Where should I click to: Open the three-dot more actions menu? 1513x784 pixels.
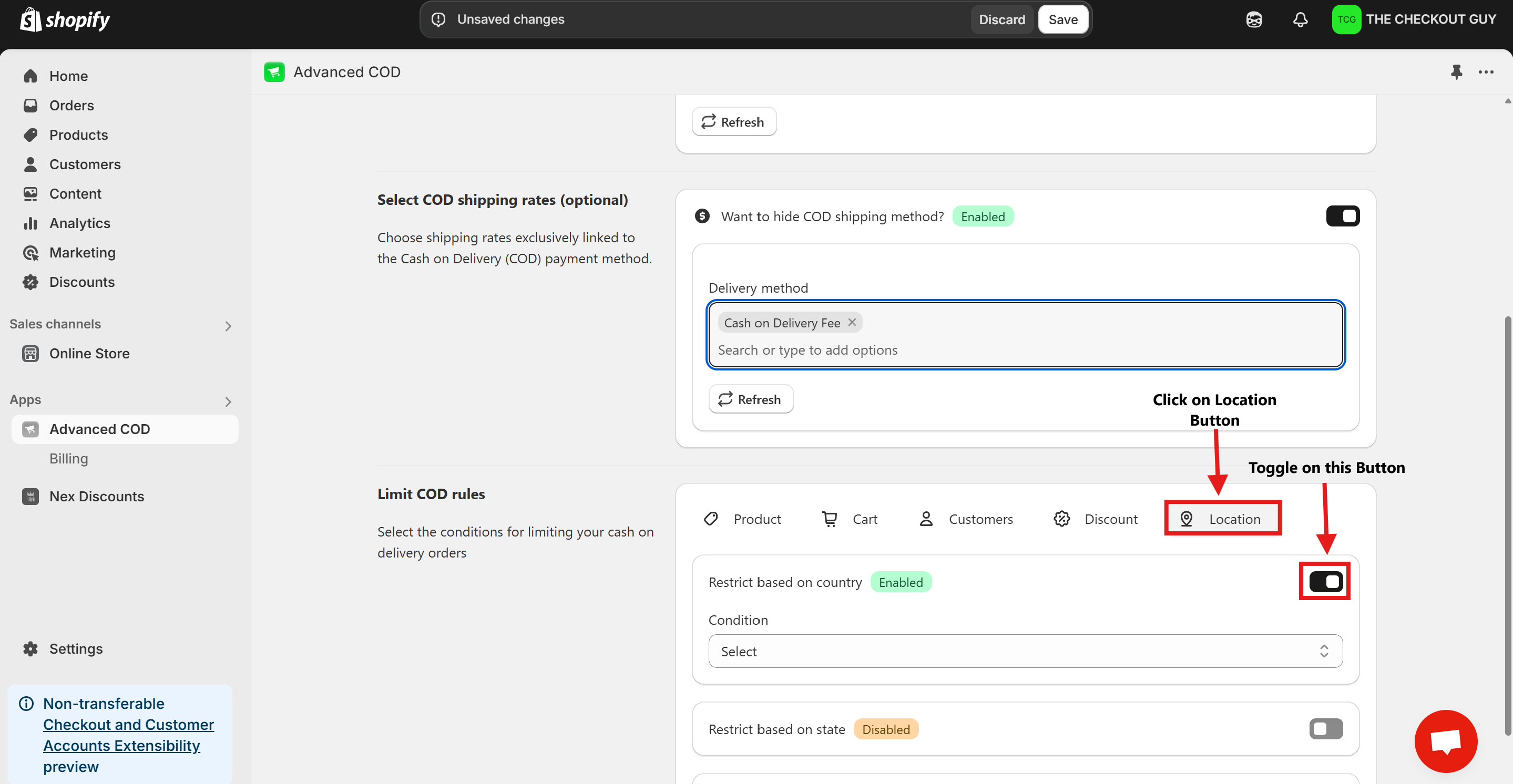tap(1486, 71)
